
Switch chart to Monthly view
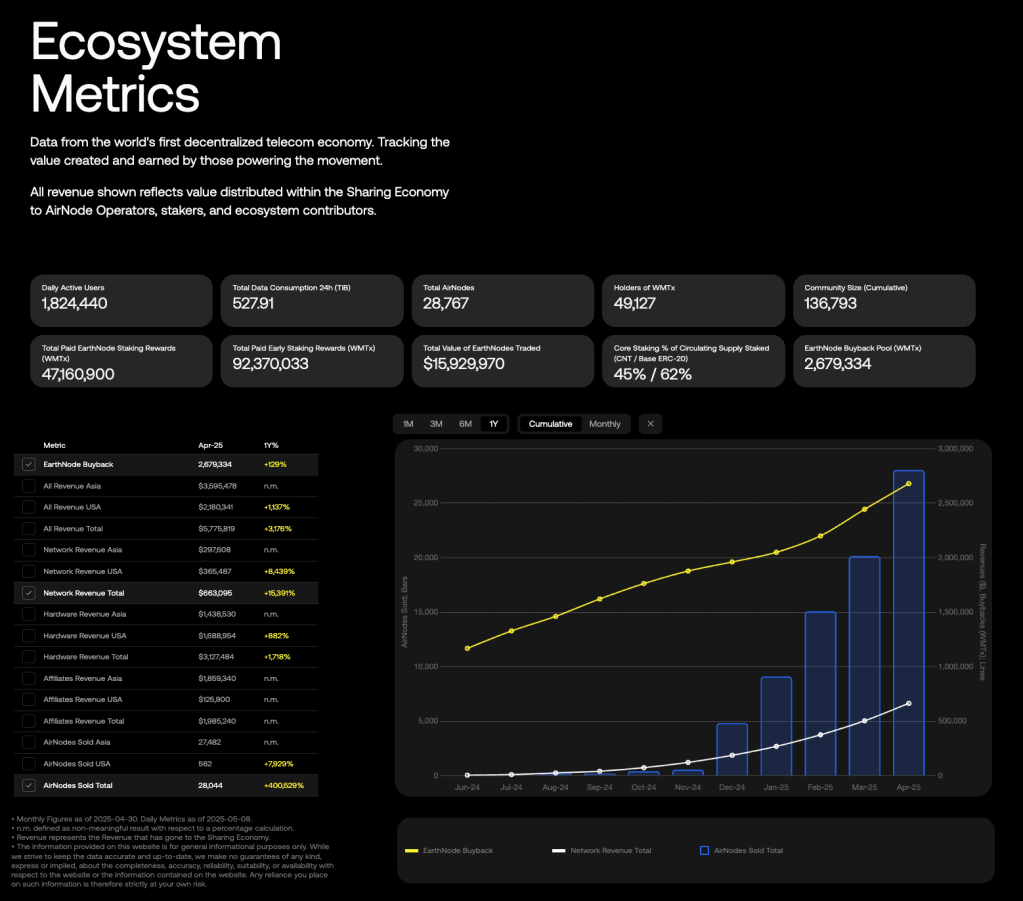pyautogui.click(x=604, y=424)
